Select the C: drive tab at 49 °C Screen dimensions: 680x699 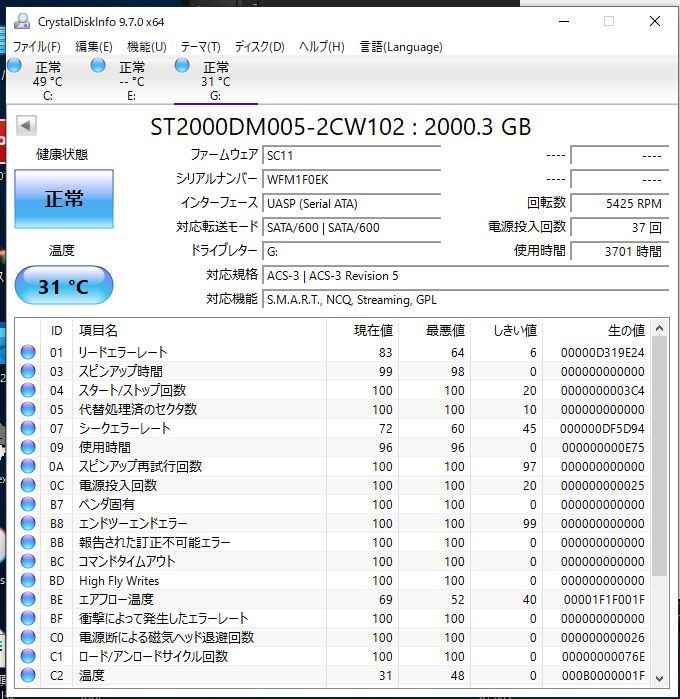(47, 80)
